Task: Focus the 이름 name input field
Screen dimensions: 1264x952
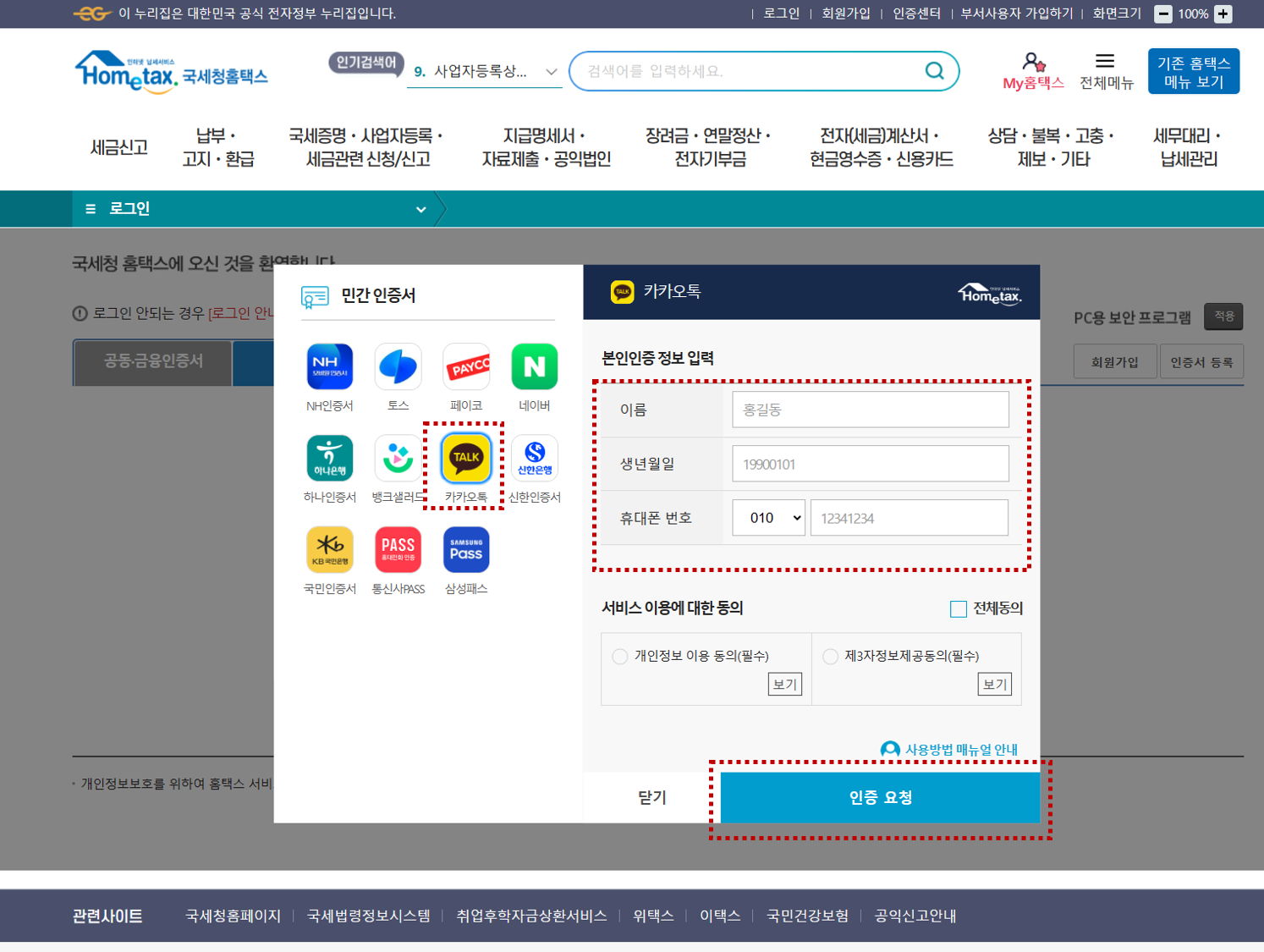Action: [x=871, y=410]
